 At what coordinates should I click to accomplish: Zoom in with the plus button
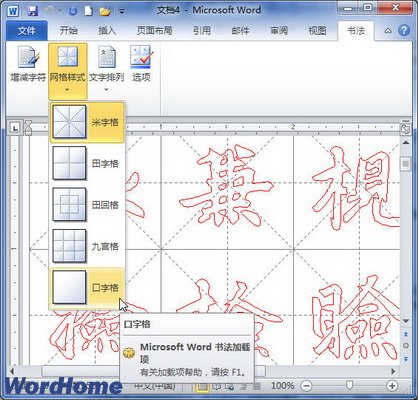click(x=392, y=386)
